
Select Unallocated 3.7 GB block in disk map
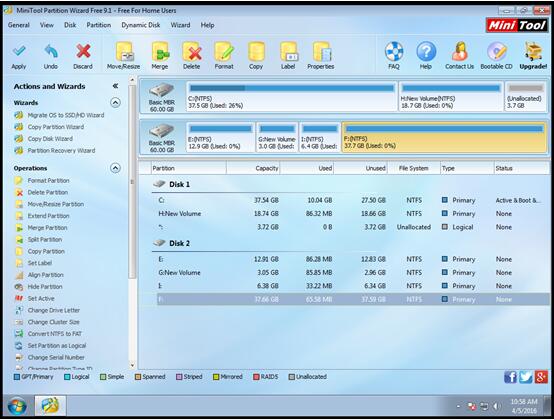(x=525, y=96)
